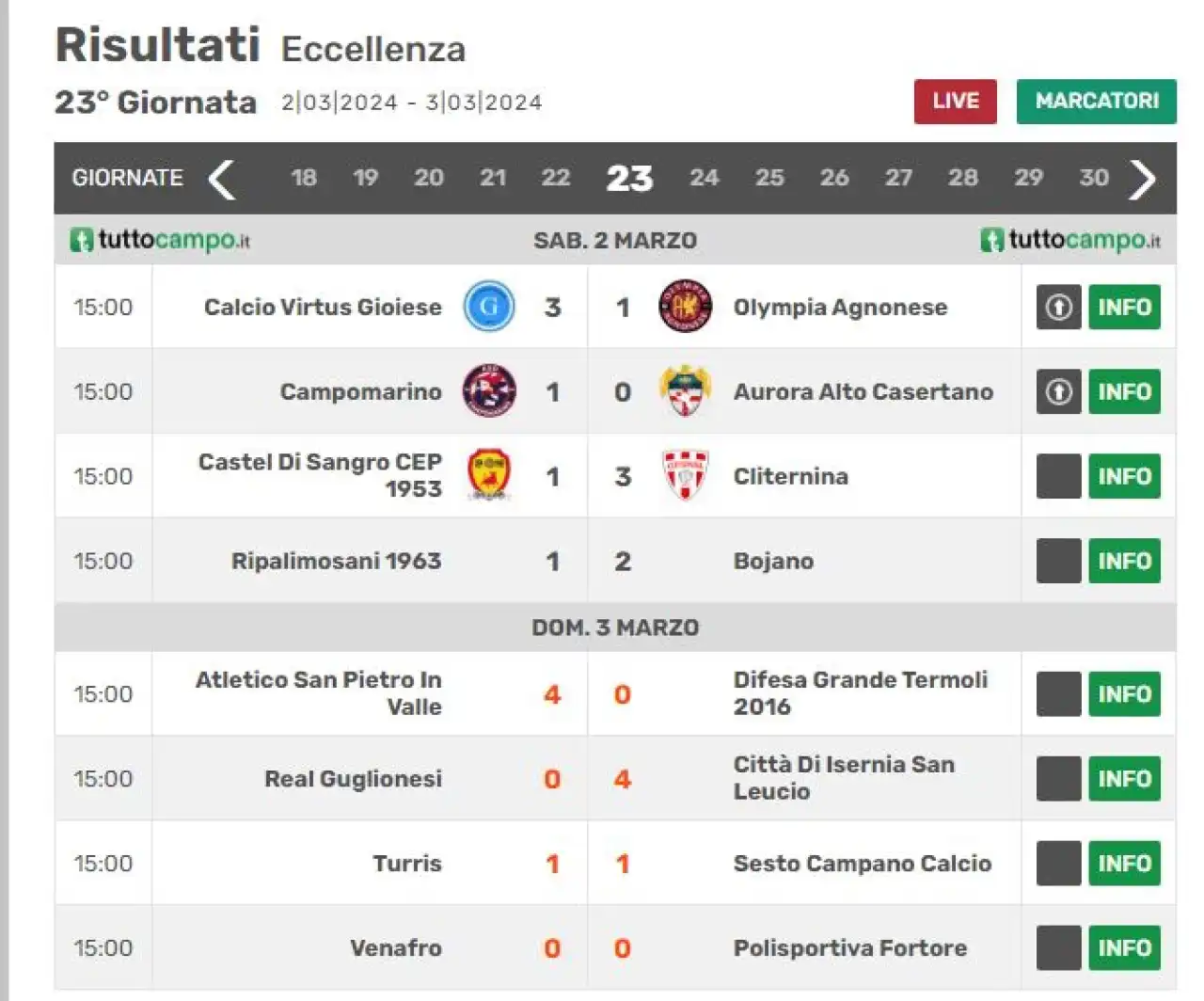This screenshot has width=1204, height=1001.
Task: Click the Castel Di Sangro CEP crest
Action: pos(489,475)
